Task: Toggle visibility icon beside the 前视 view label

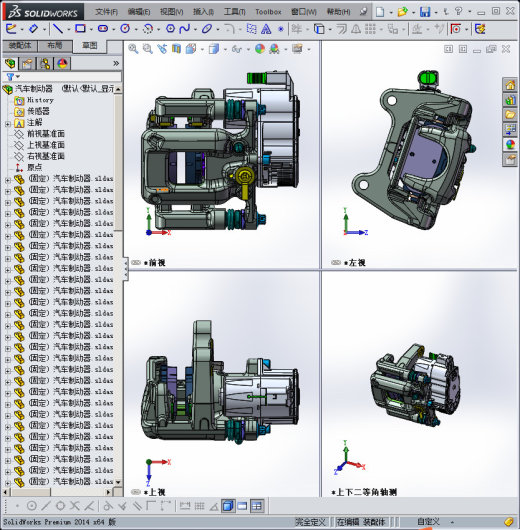Action: coord(136,263)
